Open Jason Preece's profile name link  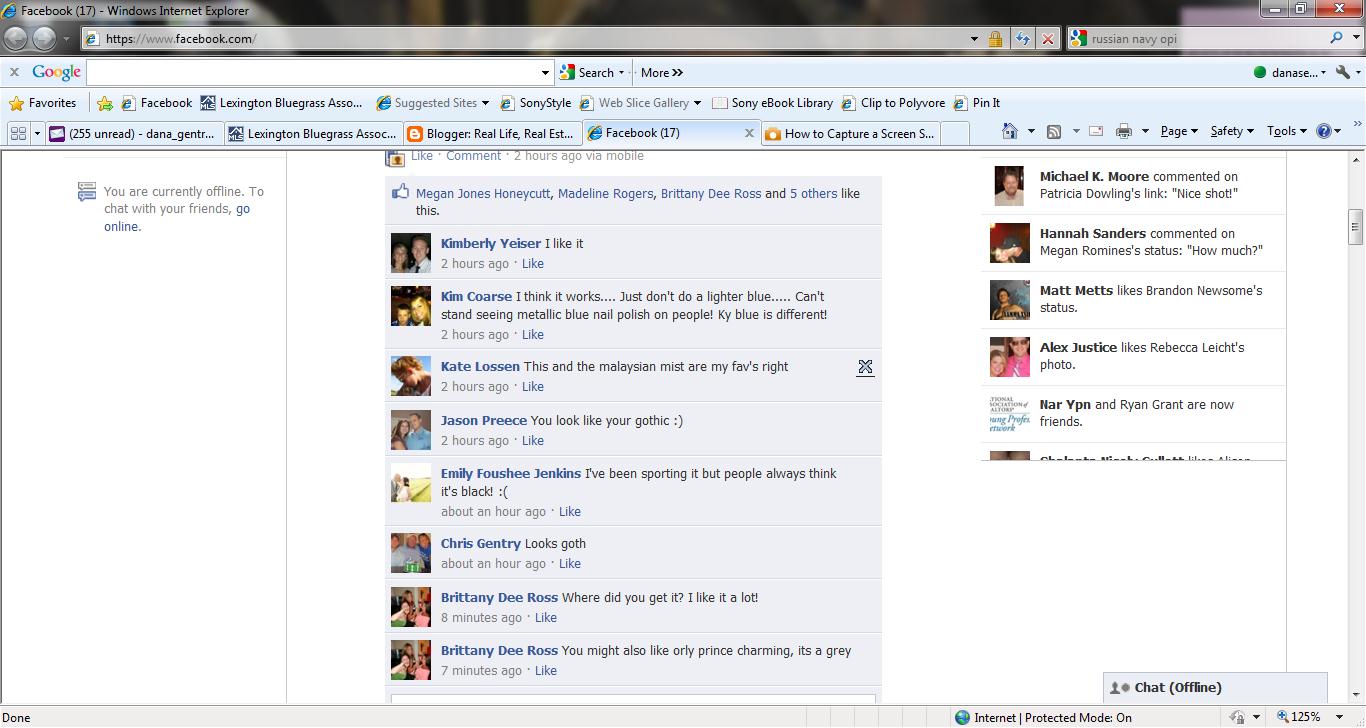click(484, 421)
